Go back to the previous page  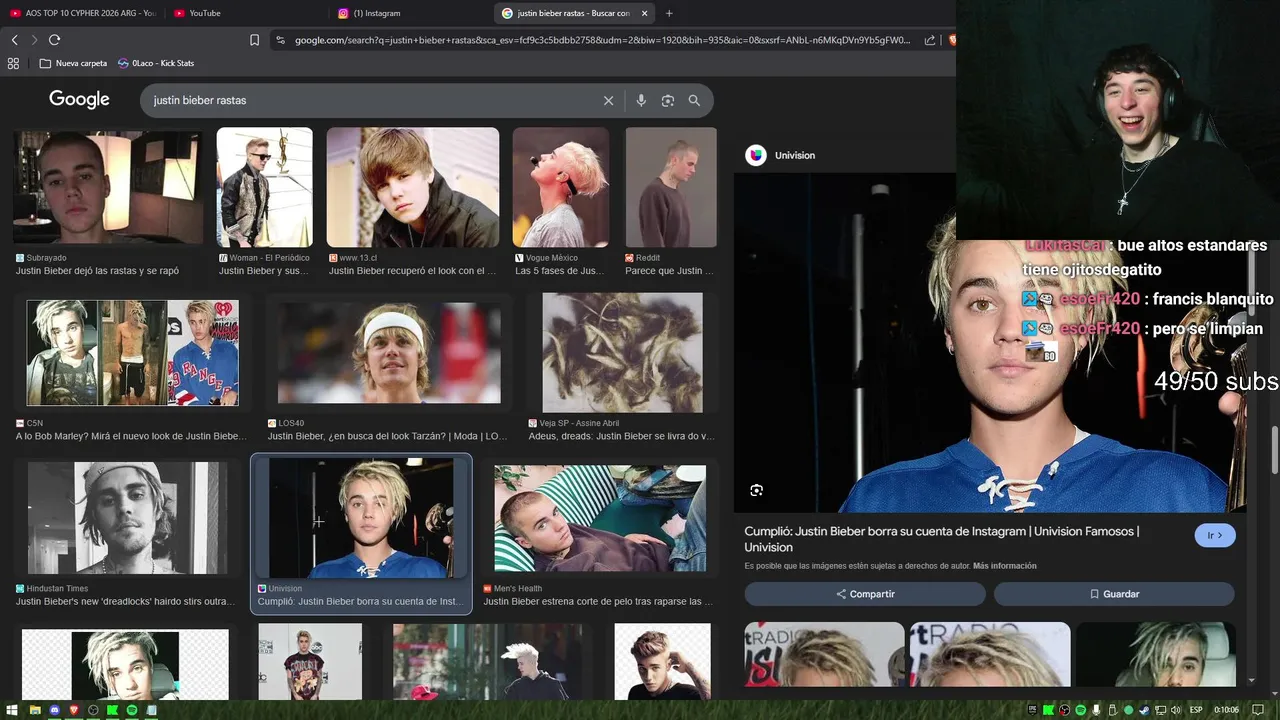pos(14,40)
